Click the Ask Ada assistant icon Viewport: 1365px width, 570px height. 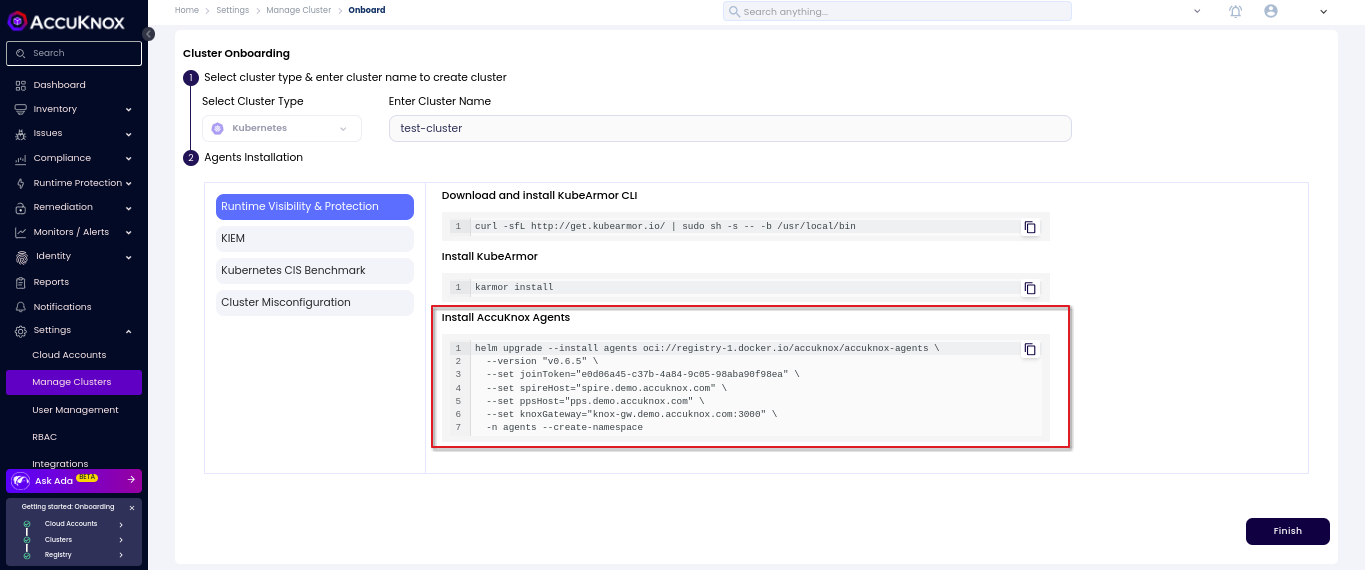(x=20, y=481)
